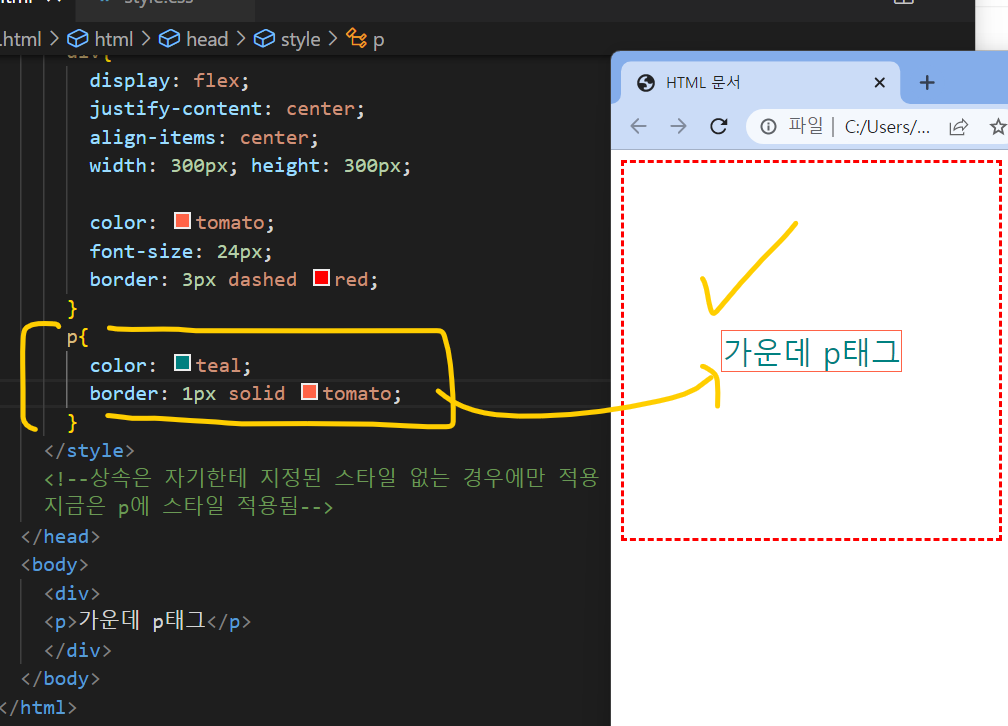
Task: Click the style breadcrumb item
Action: coord(300,39)
